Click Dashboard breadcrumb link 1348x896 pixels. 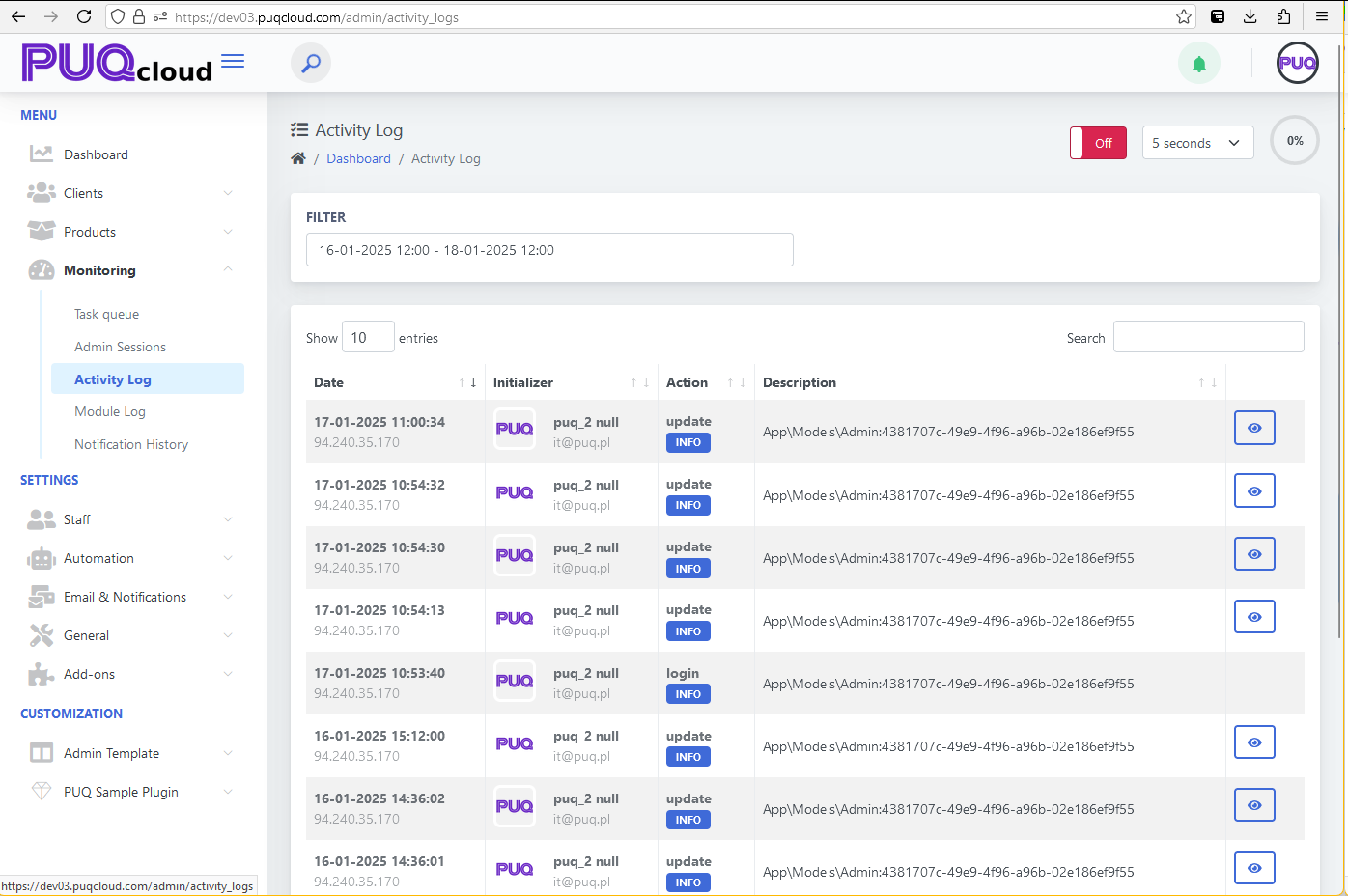[358, 158]
